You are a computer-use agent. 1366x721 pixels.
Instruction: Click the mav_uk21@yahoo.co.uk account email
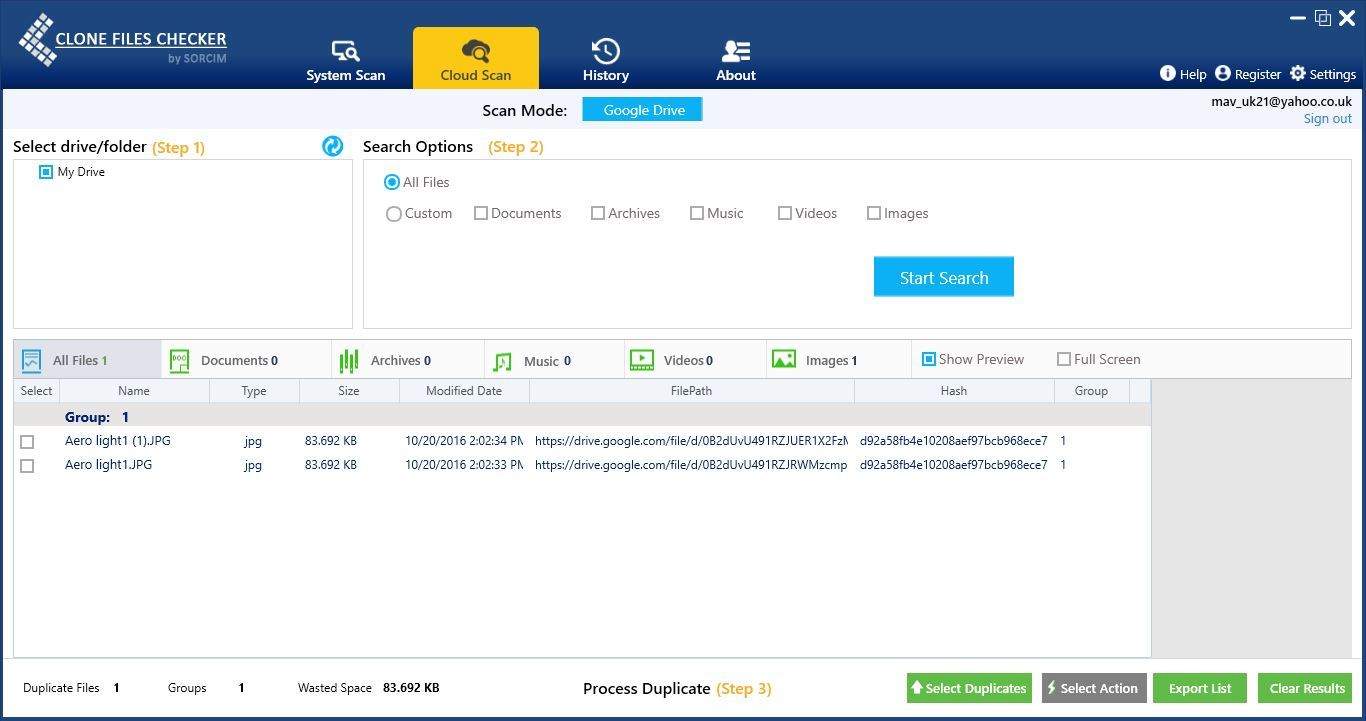coord(1281,101)
